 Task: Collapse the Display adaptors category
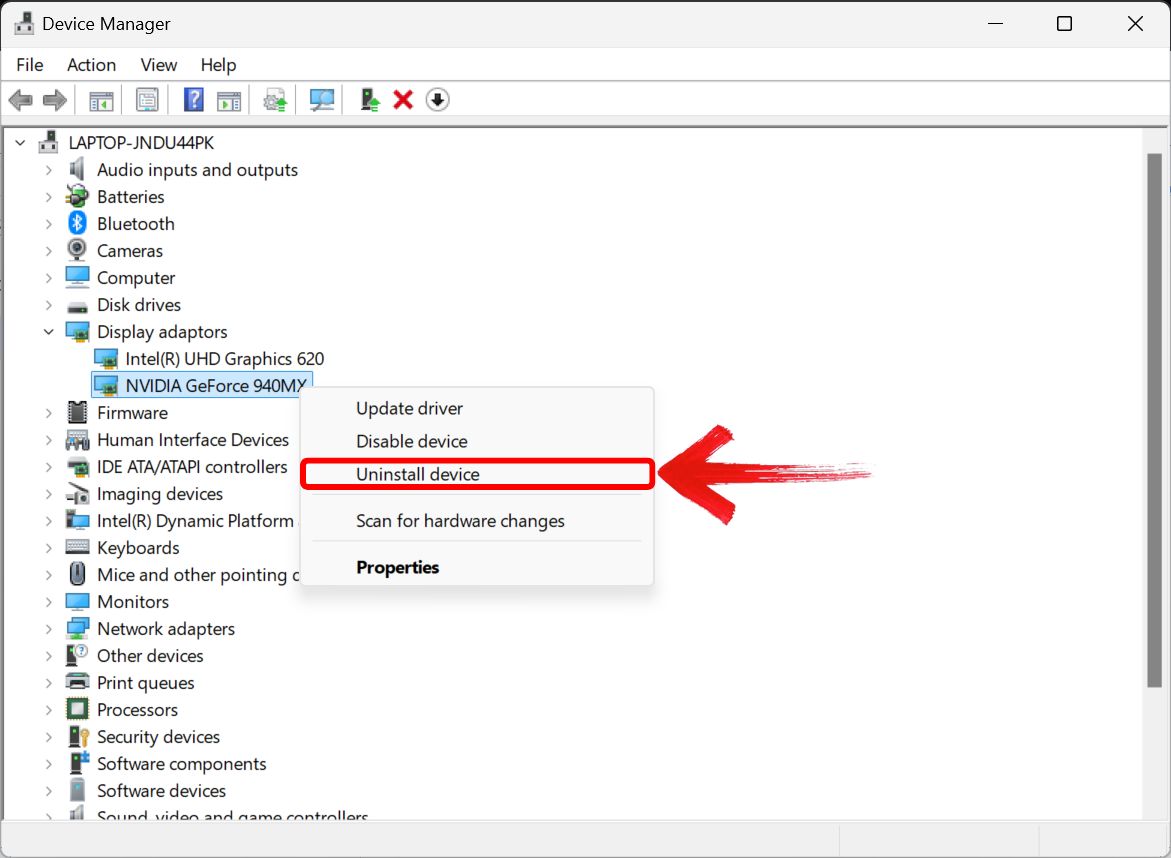(x=49, y=332)
